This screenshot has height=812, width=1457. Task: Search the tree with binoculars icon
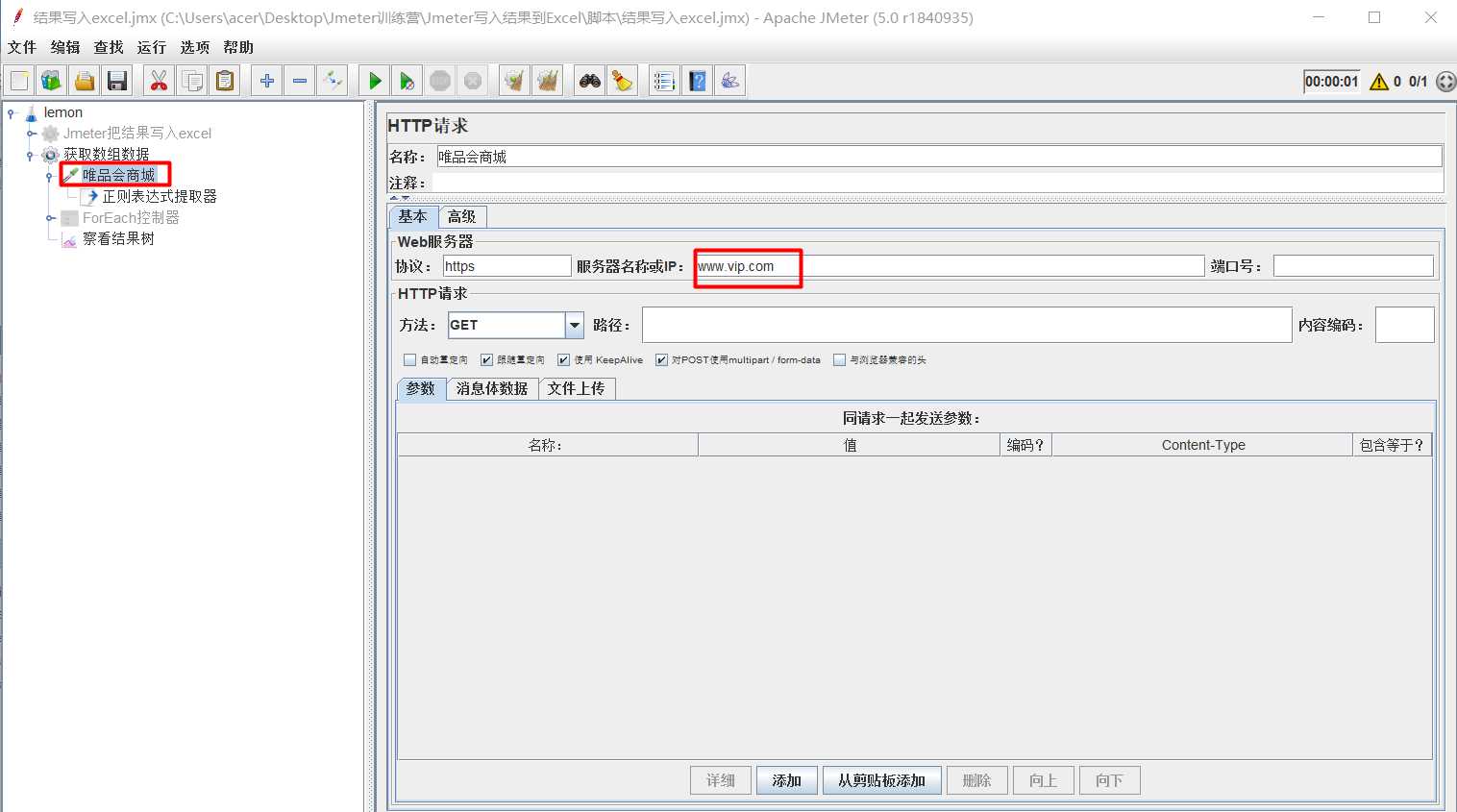(590, 81)
